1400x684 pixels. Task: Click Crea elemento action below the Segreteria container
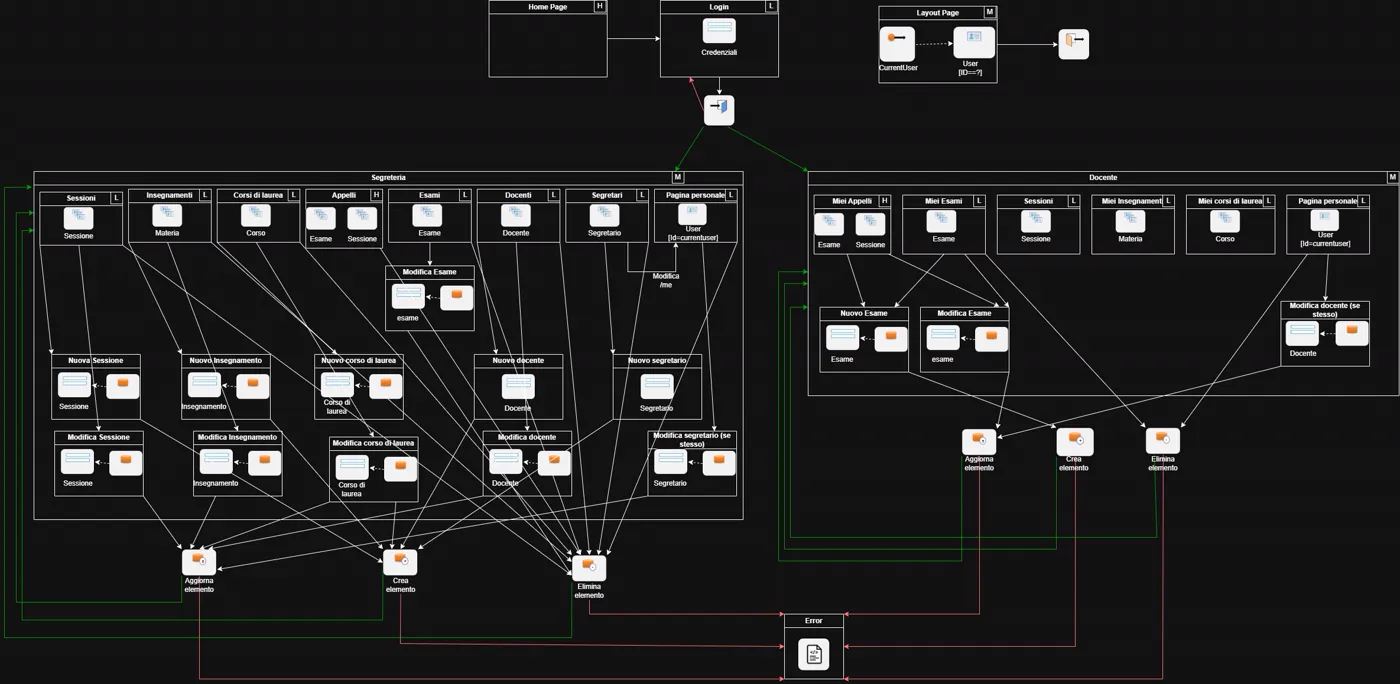point(400,561)
